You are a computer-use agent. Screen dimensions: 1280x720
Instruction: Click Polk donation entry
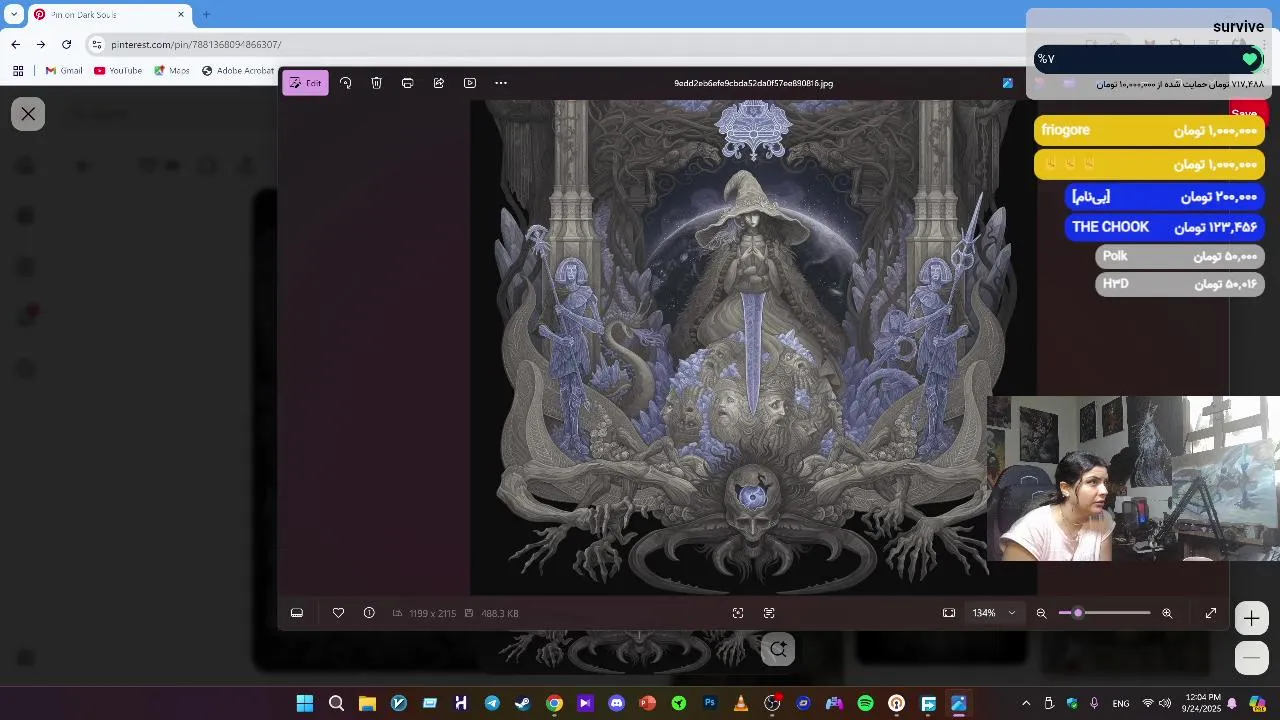click(1180, 256)
